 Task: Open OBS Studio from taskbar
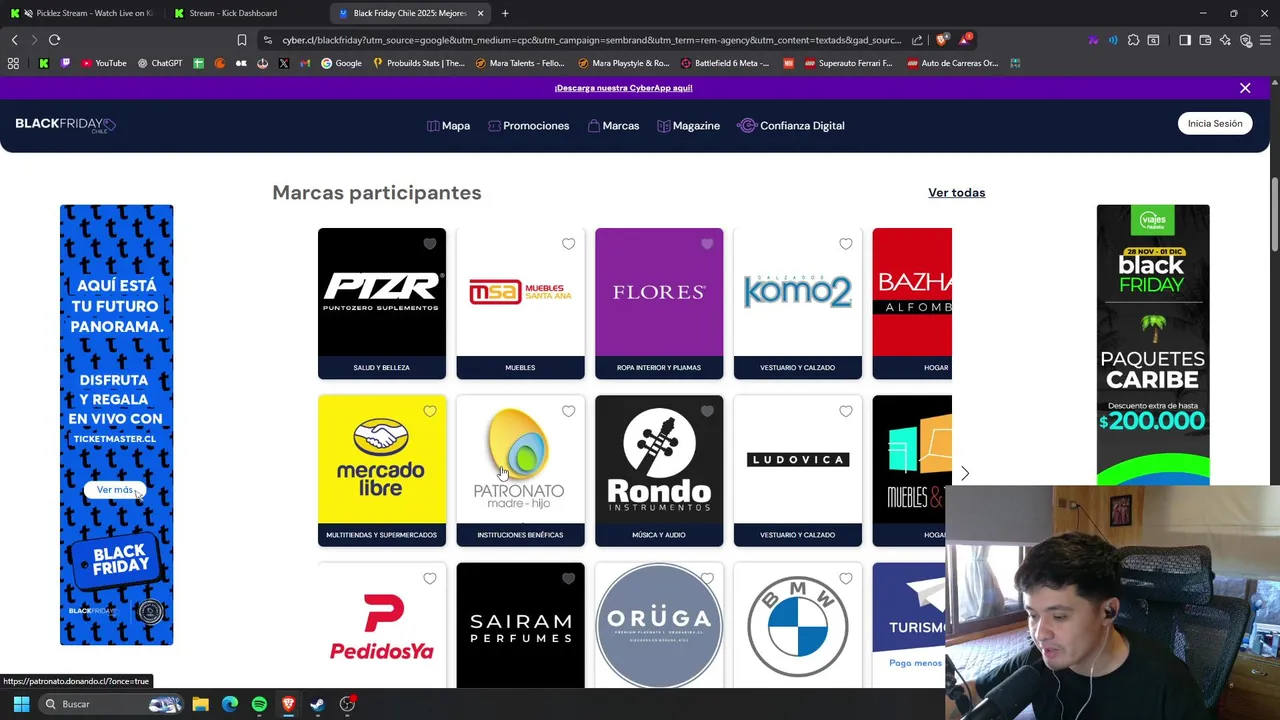(347, 704)
